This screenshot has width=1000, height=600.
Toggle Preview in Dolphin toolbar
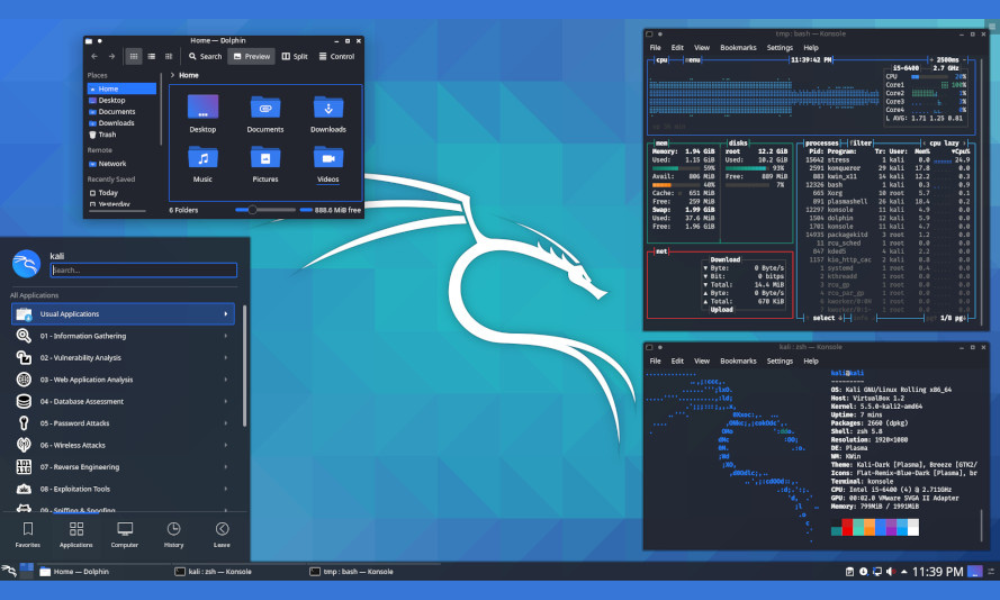coord(251,57)
